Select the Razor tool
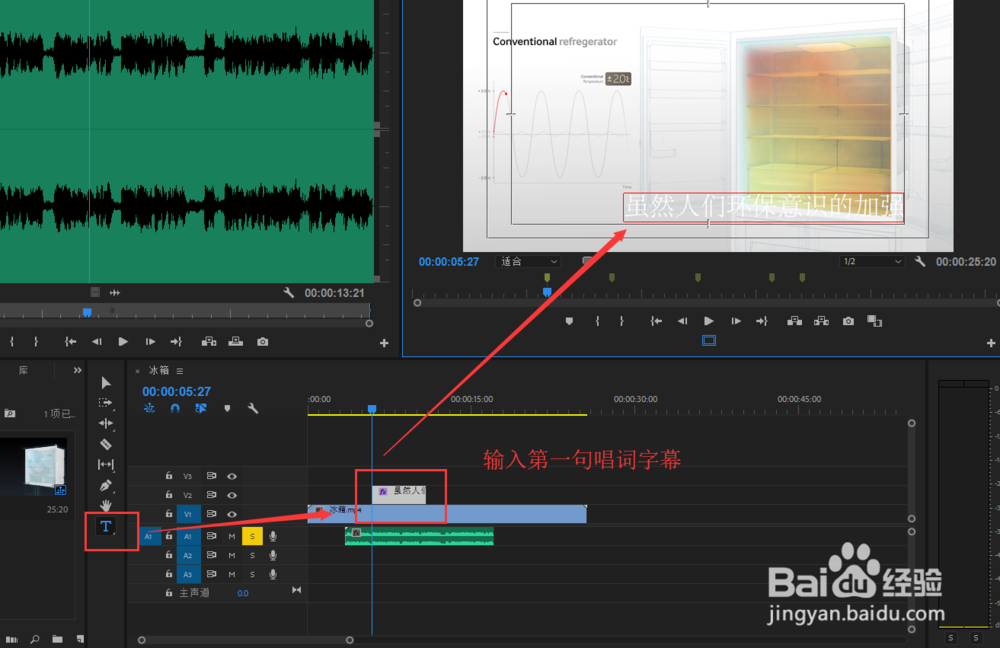The width and height of the screenshot is (1000, 648). pyautogui.click(x=106, y=444)
